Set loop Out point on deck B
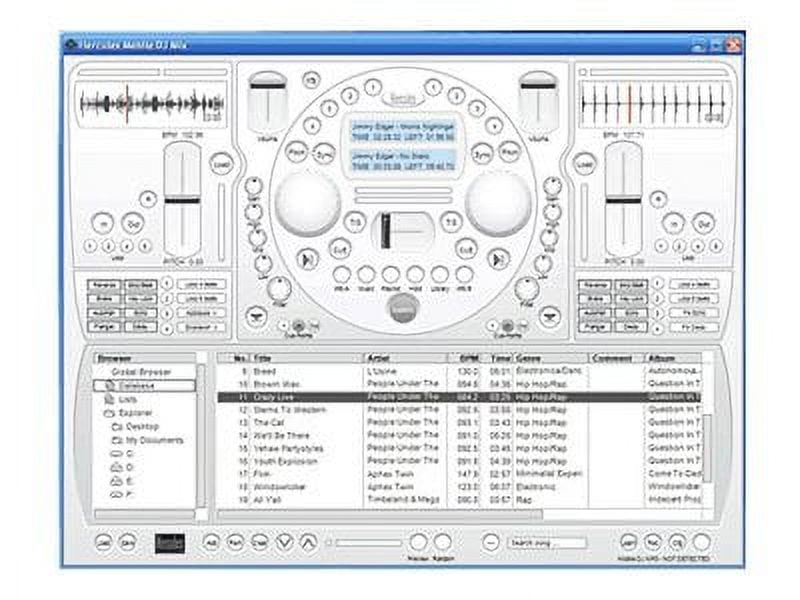This screenshot has height=600, width=800. pyautogui.click(x=704, y=223)
